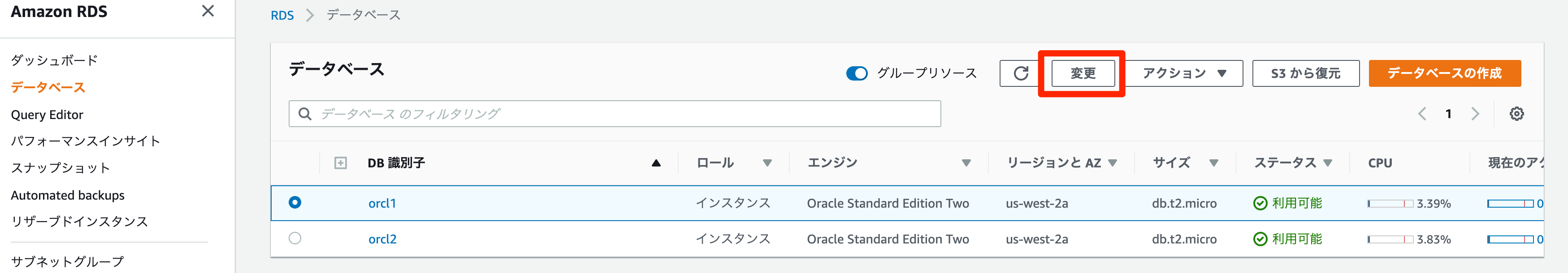
Task: Click the データベースの作成 button
Action: tap(1444, 73)
